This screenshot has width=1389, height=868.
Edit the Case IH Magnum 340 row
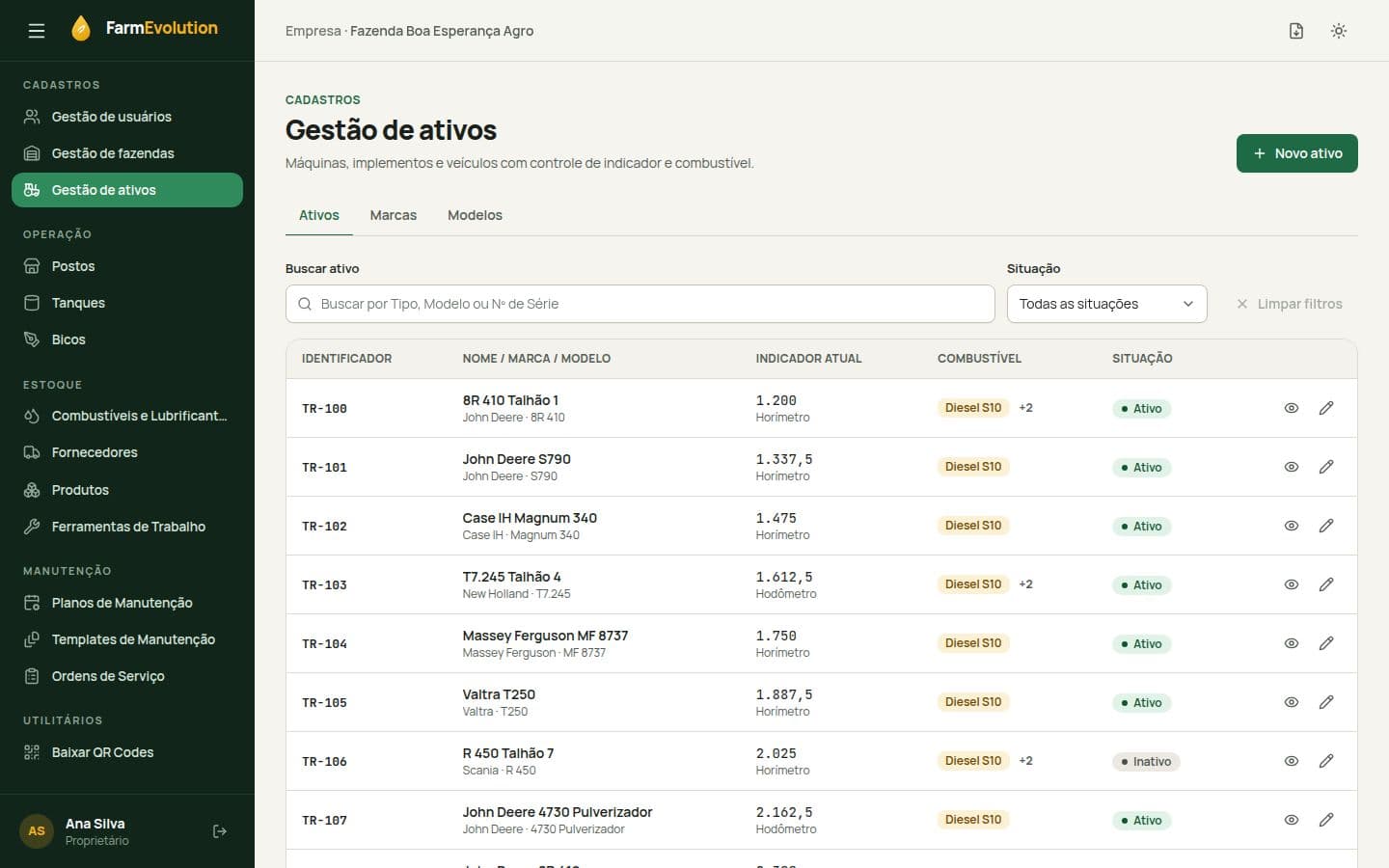(x=1326, y=526)
